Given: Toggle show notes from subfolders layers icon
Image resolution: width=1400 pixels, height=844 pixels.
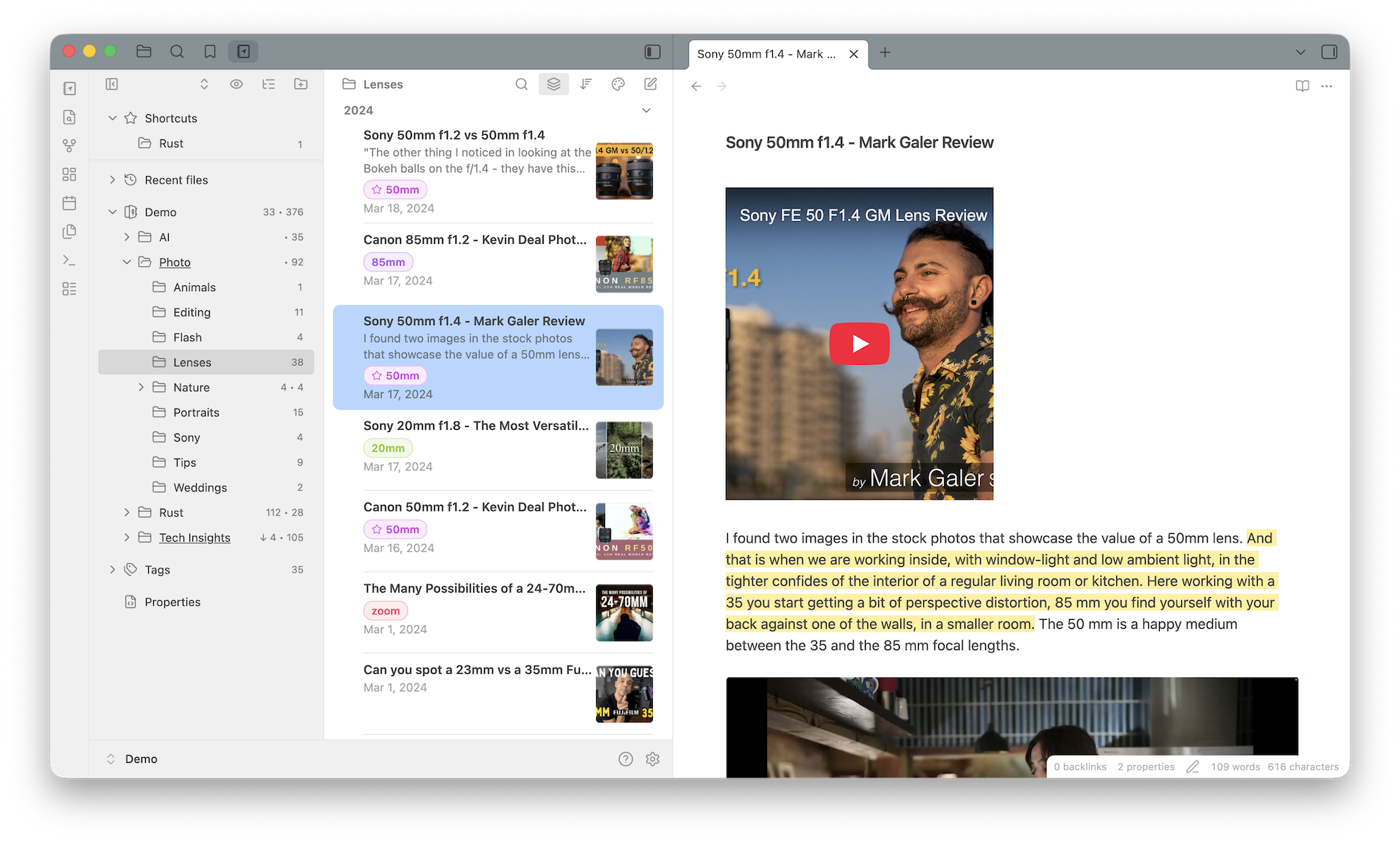Looking at the screenshot, I should (x=554, y=84).
